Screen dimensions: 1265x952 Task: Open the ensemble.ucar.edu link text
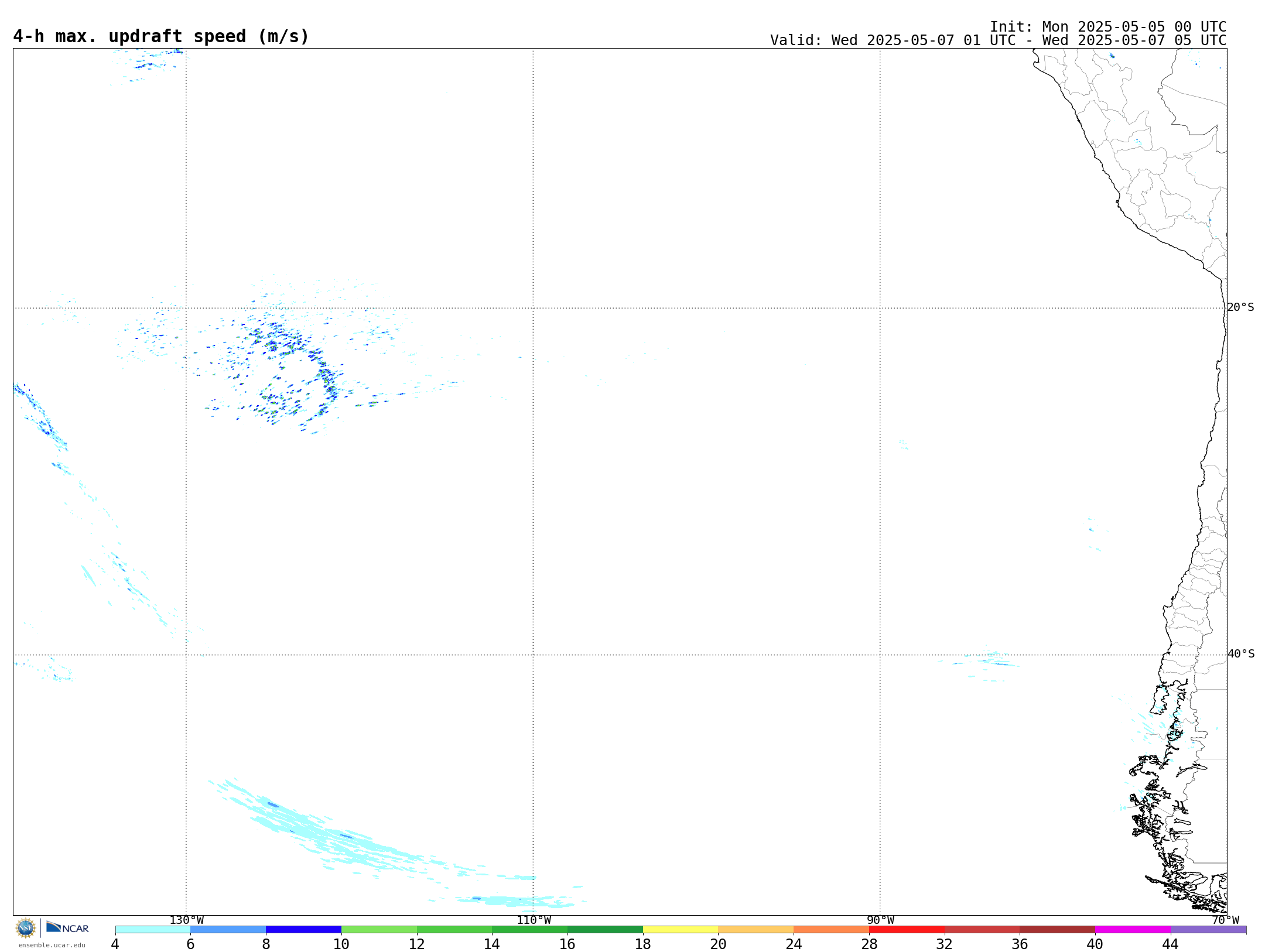52,945
